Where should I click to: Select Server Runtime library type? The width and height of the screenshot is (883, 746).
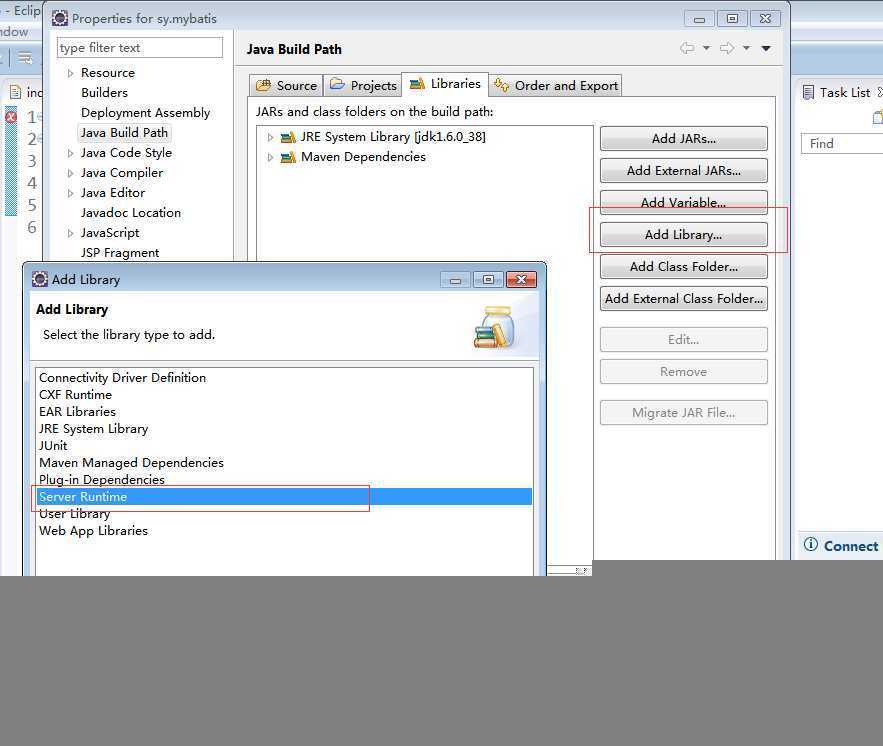tap(284, 497)
